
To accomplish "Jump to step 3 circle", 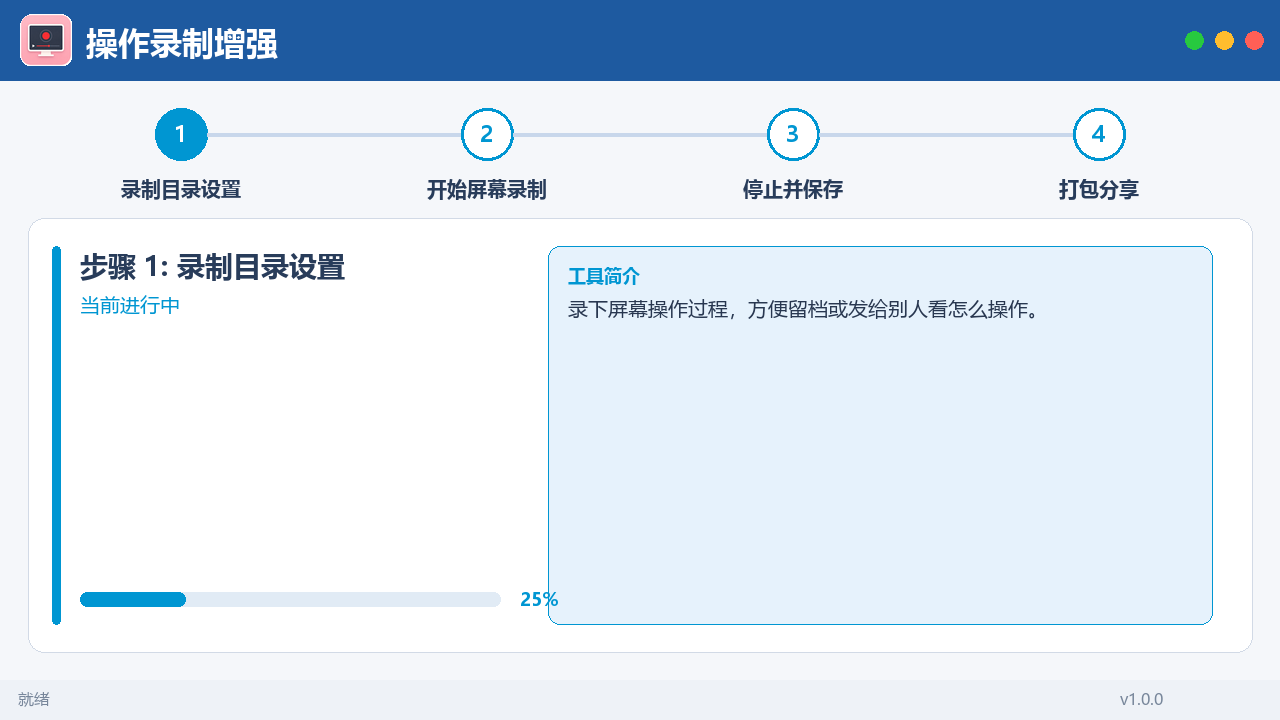I will 793,134.
